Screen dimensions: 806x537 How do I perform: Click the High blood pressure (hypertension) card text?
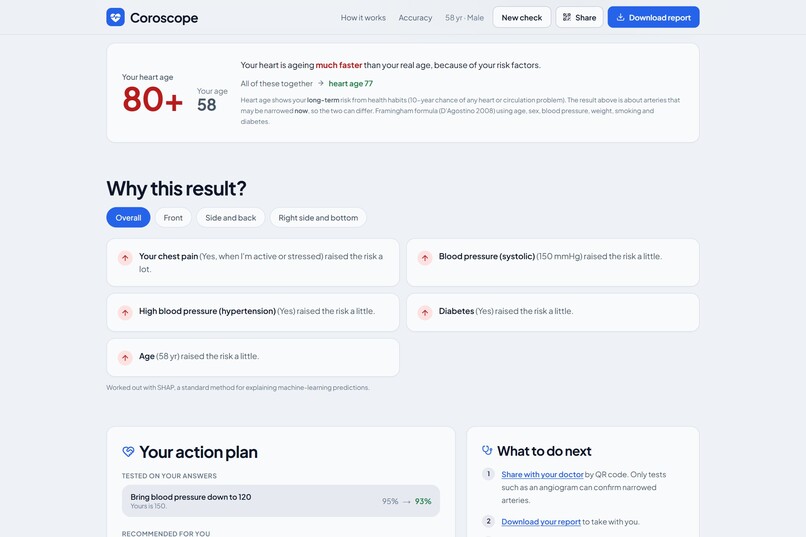257,311
